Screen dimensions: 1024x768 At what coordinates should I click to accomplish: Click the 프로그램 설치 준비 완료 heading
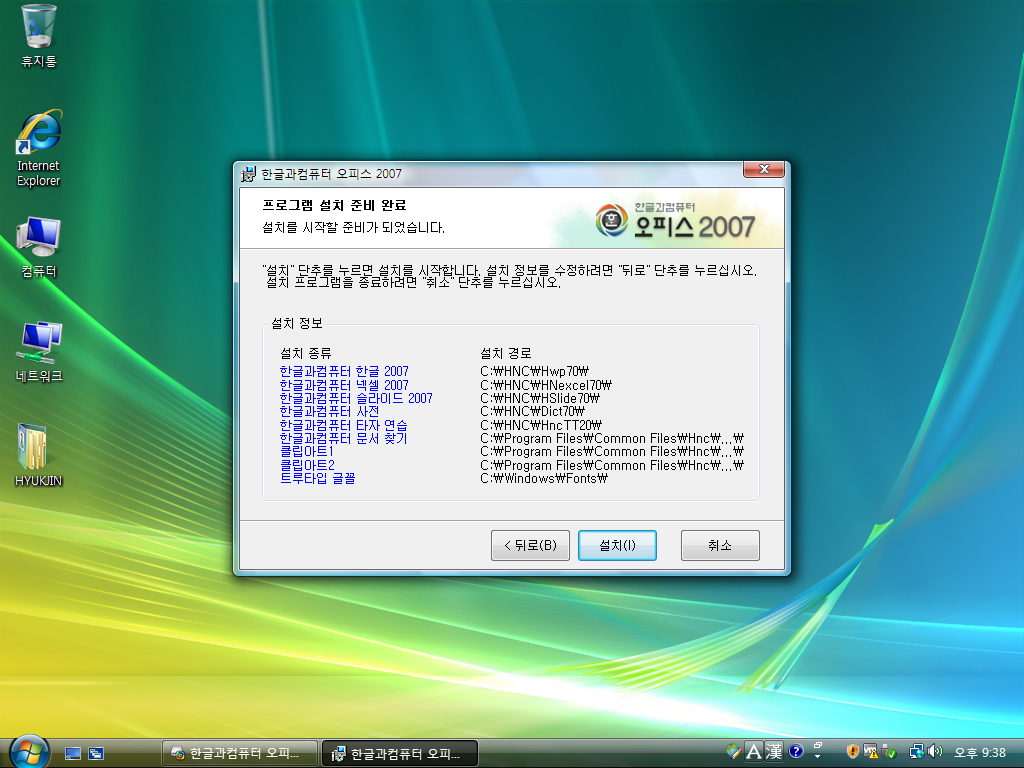(x=334, y=205)
